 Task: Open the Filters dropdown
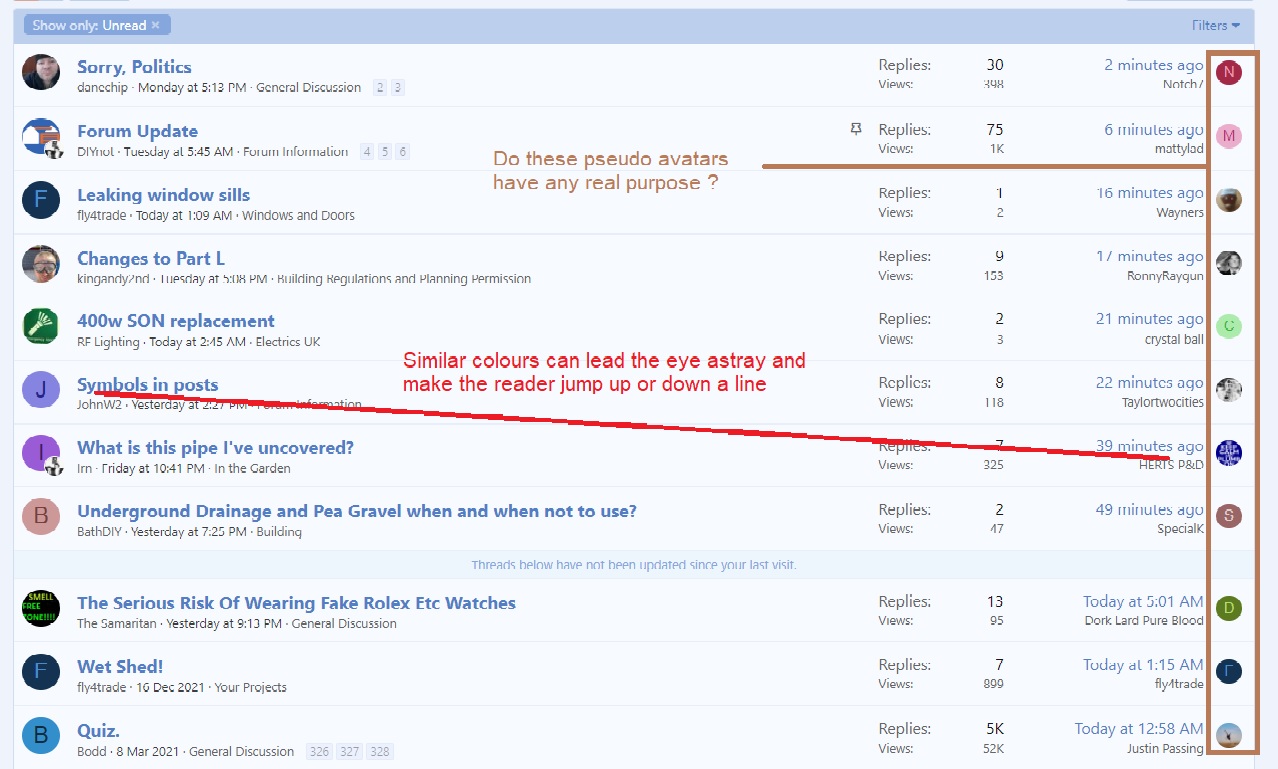click(1215, 25)
